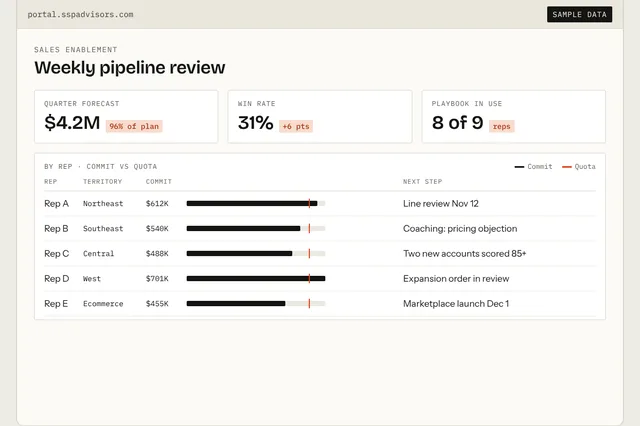640x426 pixels.
Task: Click the SALES ENABLEMENT label
Action: click(76, 49)
